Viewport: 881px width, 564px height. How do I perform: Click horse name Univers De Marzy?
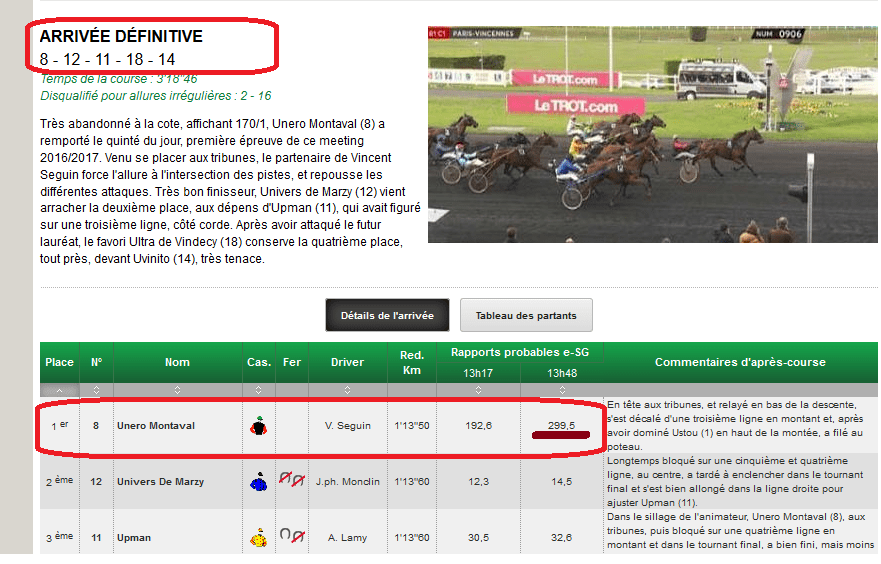click(160, 482)
